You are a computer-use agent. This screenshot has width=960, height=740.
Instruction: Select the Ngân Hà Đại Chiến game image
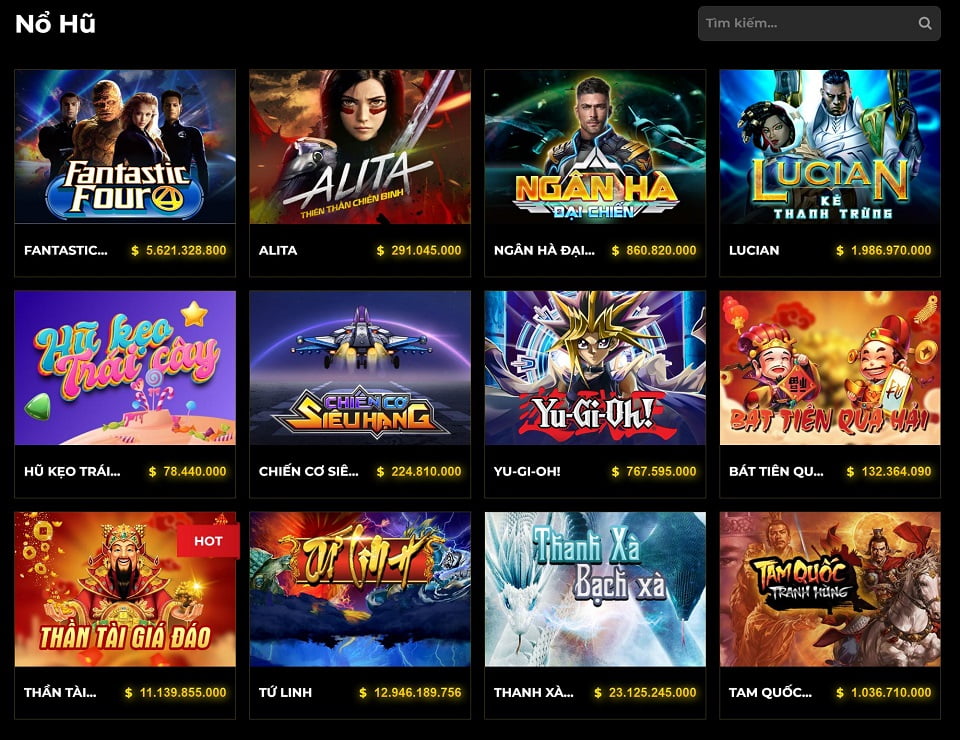point(595,146)
